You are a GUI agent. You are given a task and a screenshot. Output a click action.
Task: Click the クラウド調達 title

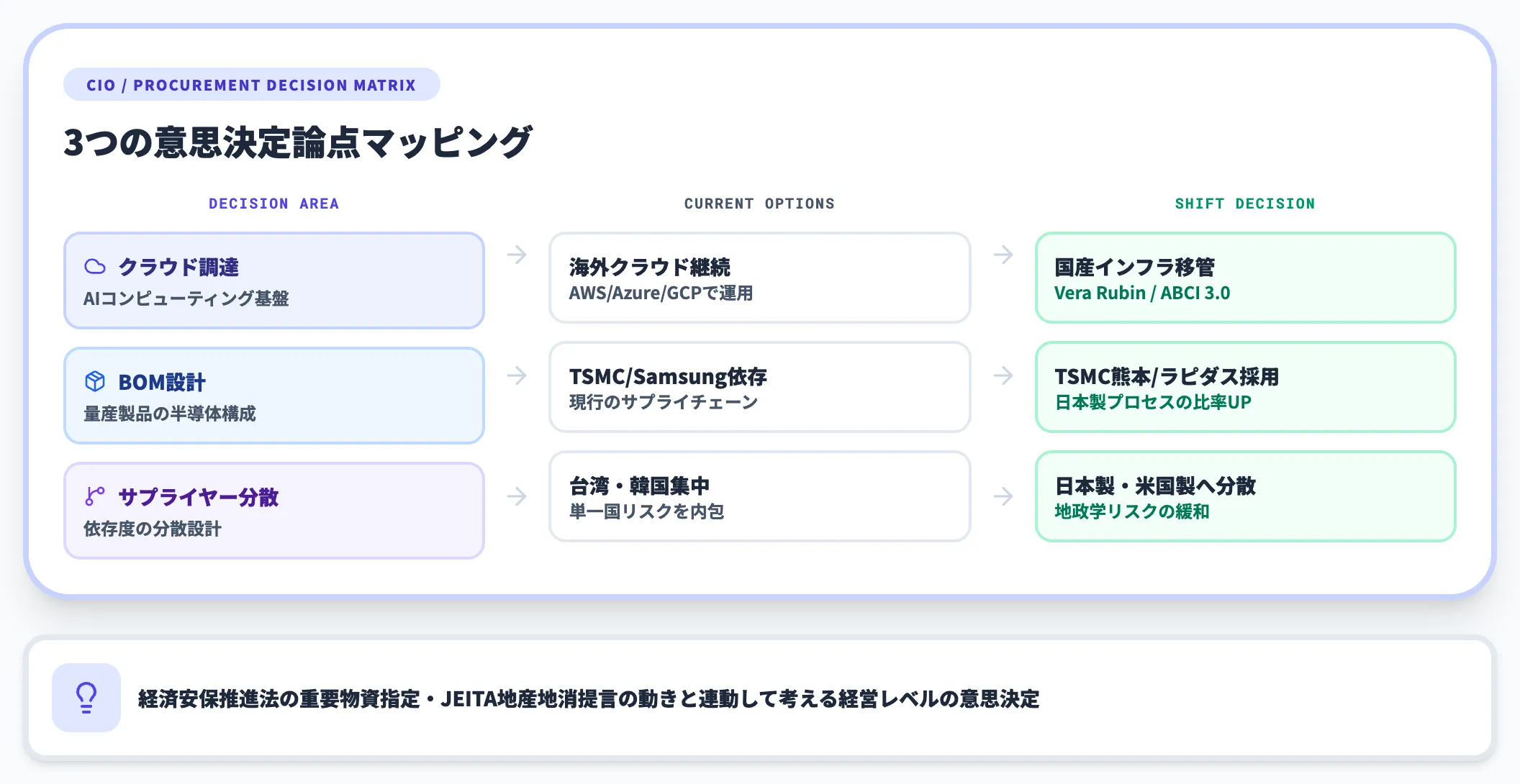[178, 267]
